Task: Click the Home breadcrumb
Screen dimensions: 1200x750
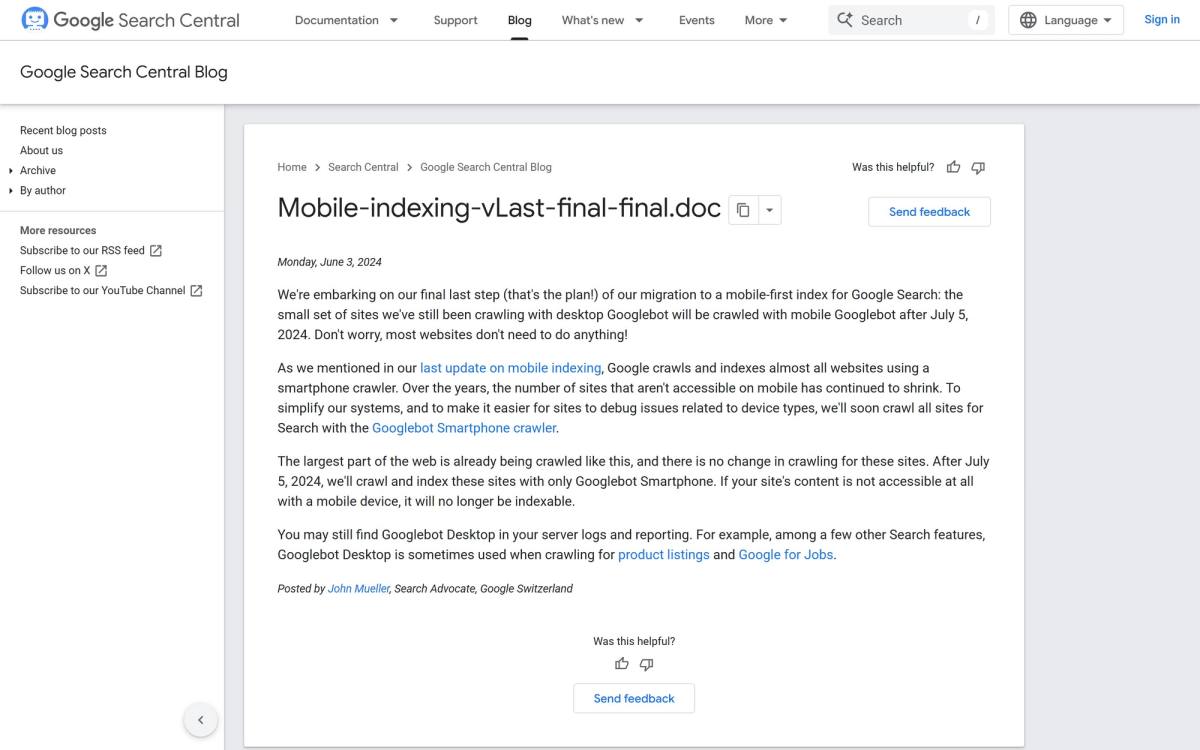Action: click(x=292, y=167)
